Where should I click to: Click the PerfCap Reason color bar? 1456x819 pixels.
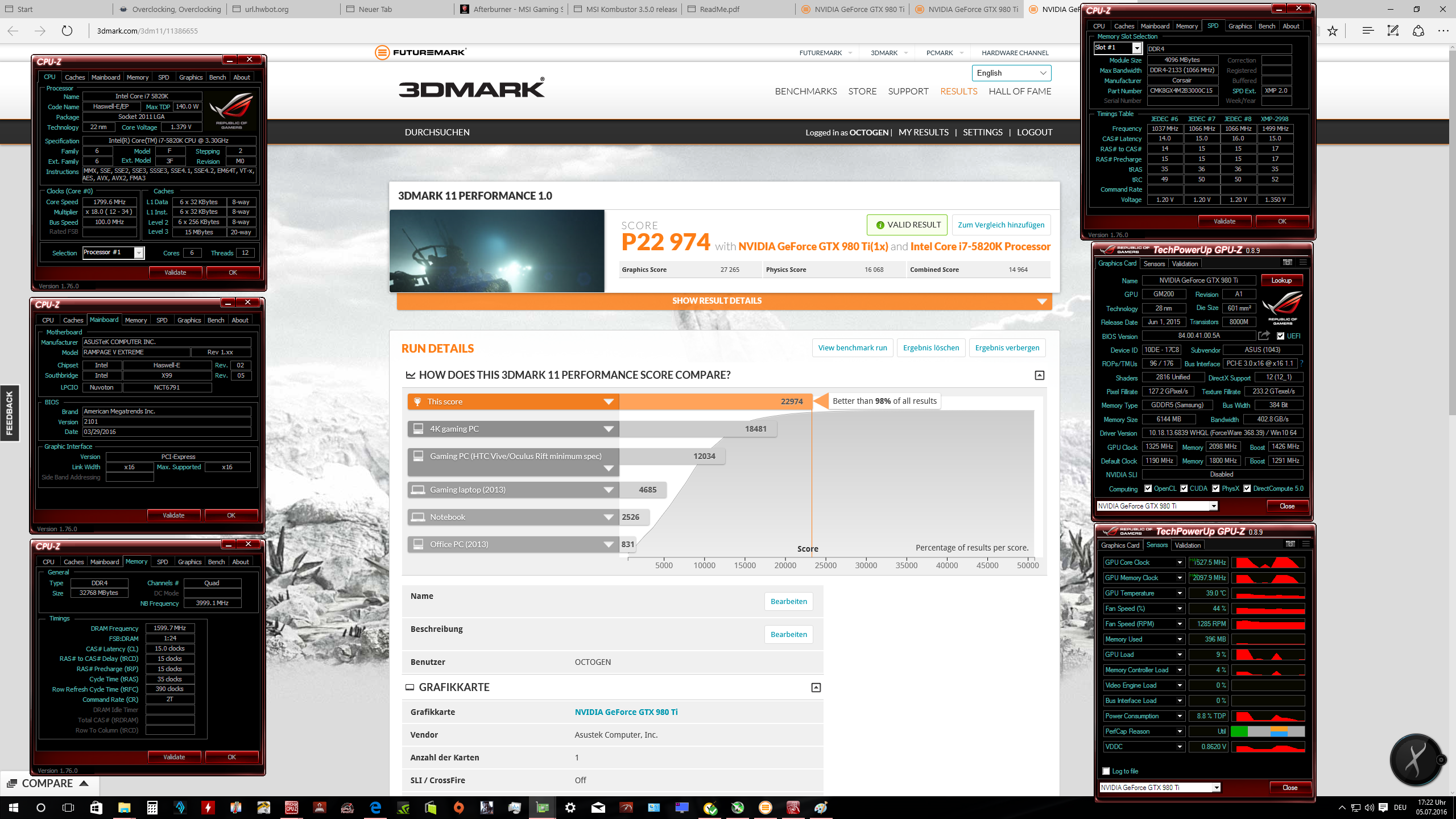pos(1268,731)
